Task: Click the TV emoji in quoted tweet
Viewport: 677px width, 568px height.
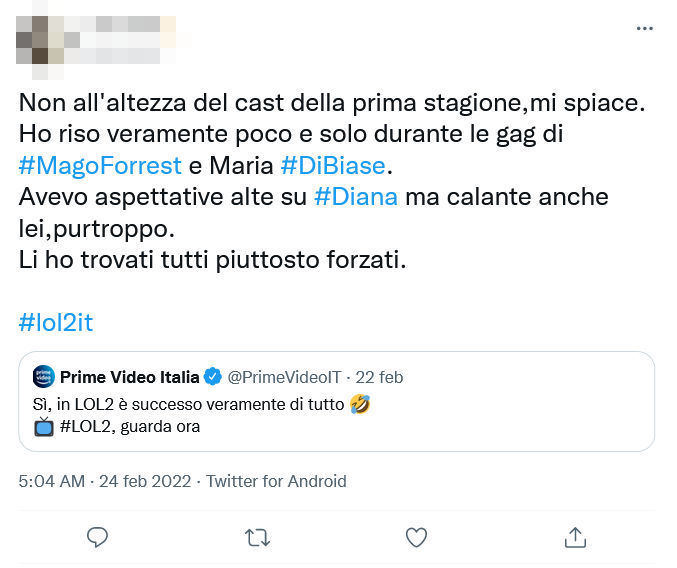Action: 44,427
